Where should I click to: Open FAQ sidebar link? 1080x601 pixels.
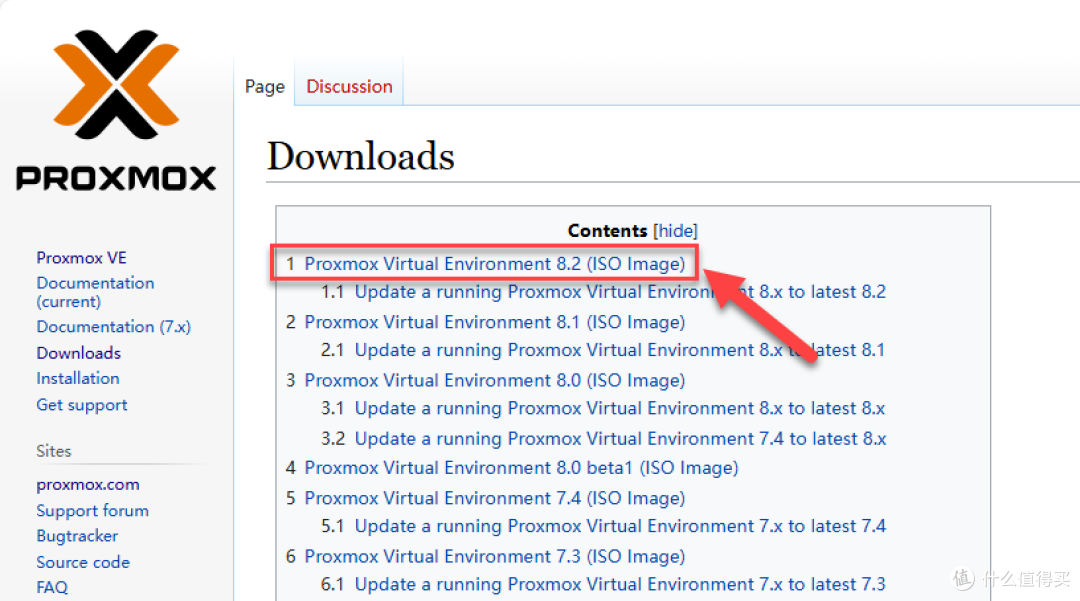52,588
